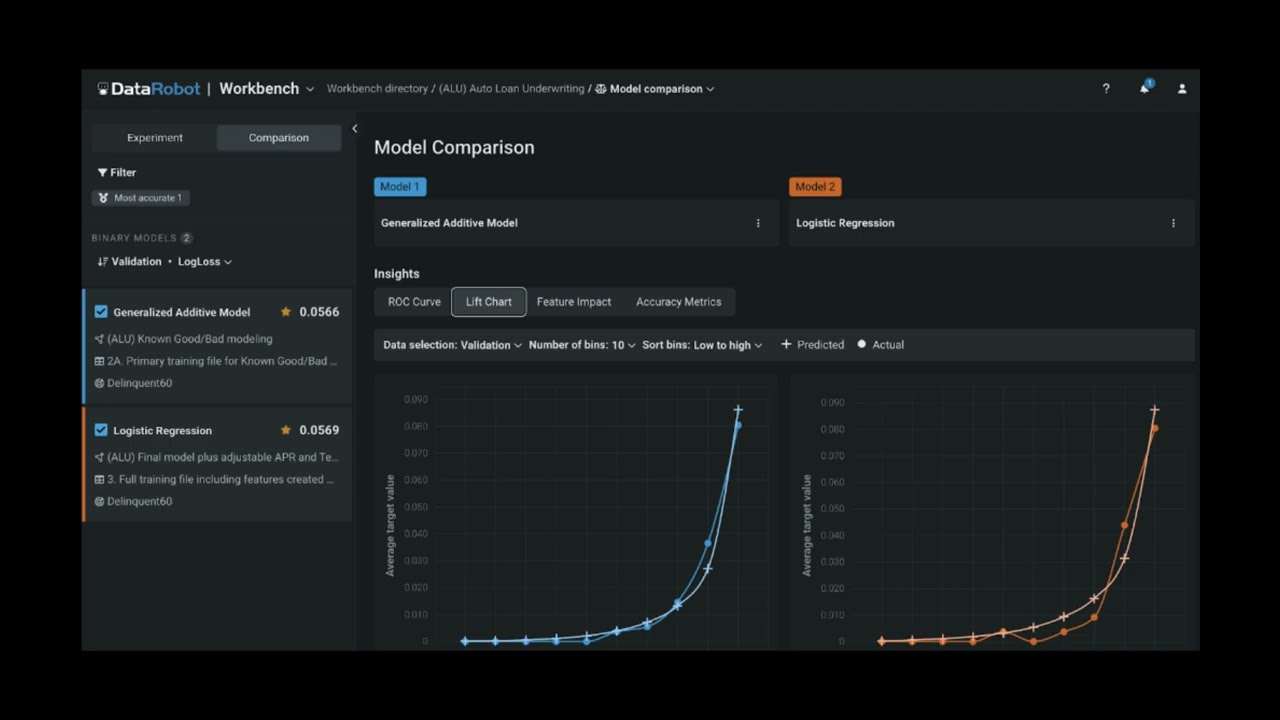The width and height of the screenshot is (1280, 720).
Task: Click the Model 2 orange badge
Action: tap(815, 187)
